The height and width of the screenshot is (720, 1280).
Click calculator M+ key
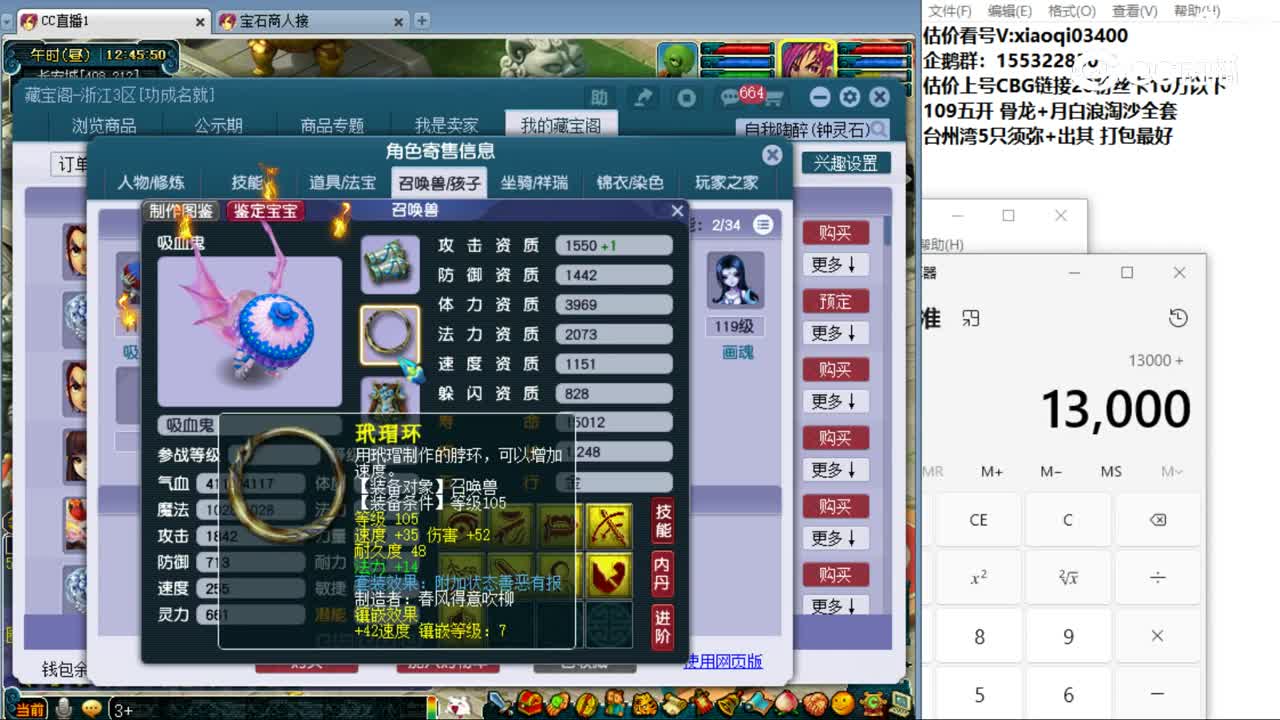coord(992,471)
